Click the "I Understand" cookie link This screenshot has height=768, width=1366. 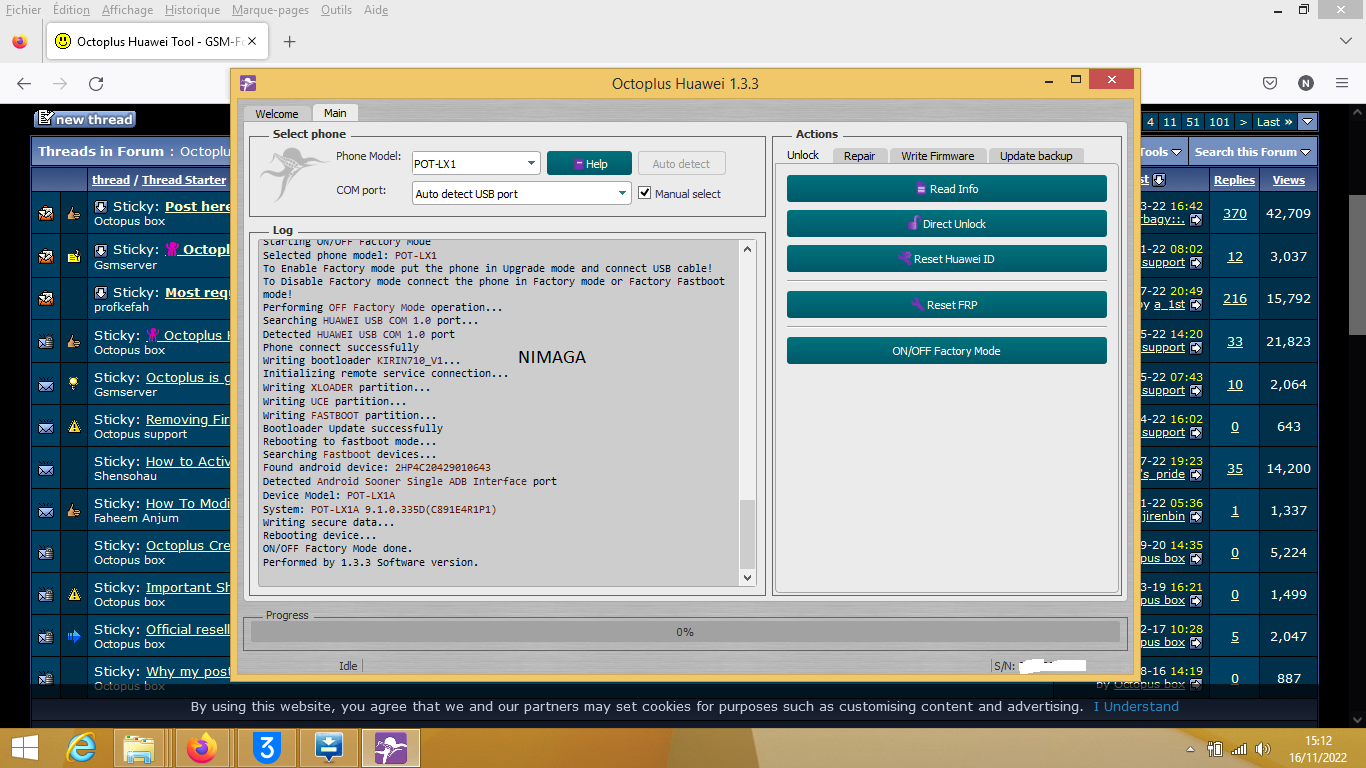[1136, 706]
